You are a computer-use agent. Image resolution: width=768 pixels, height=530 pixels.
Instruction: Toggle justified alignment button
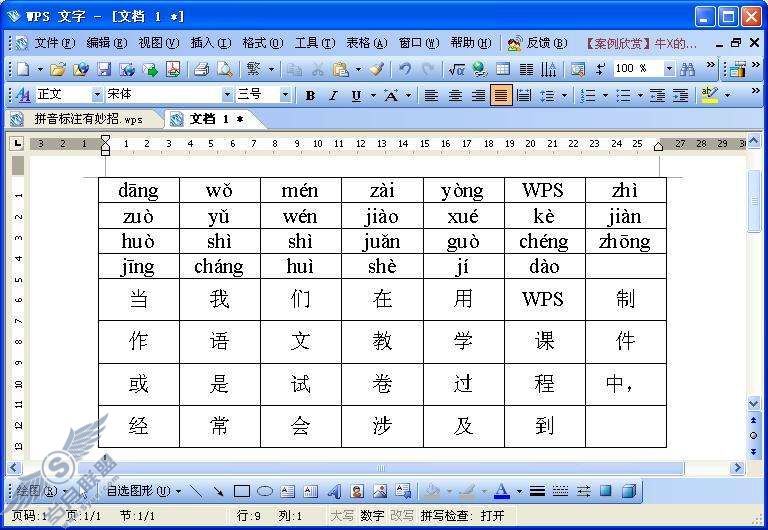pyautogui.click(x=501, y=95)
